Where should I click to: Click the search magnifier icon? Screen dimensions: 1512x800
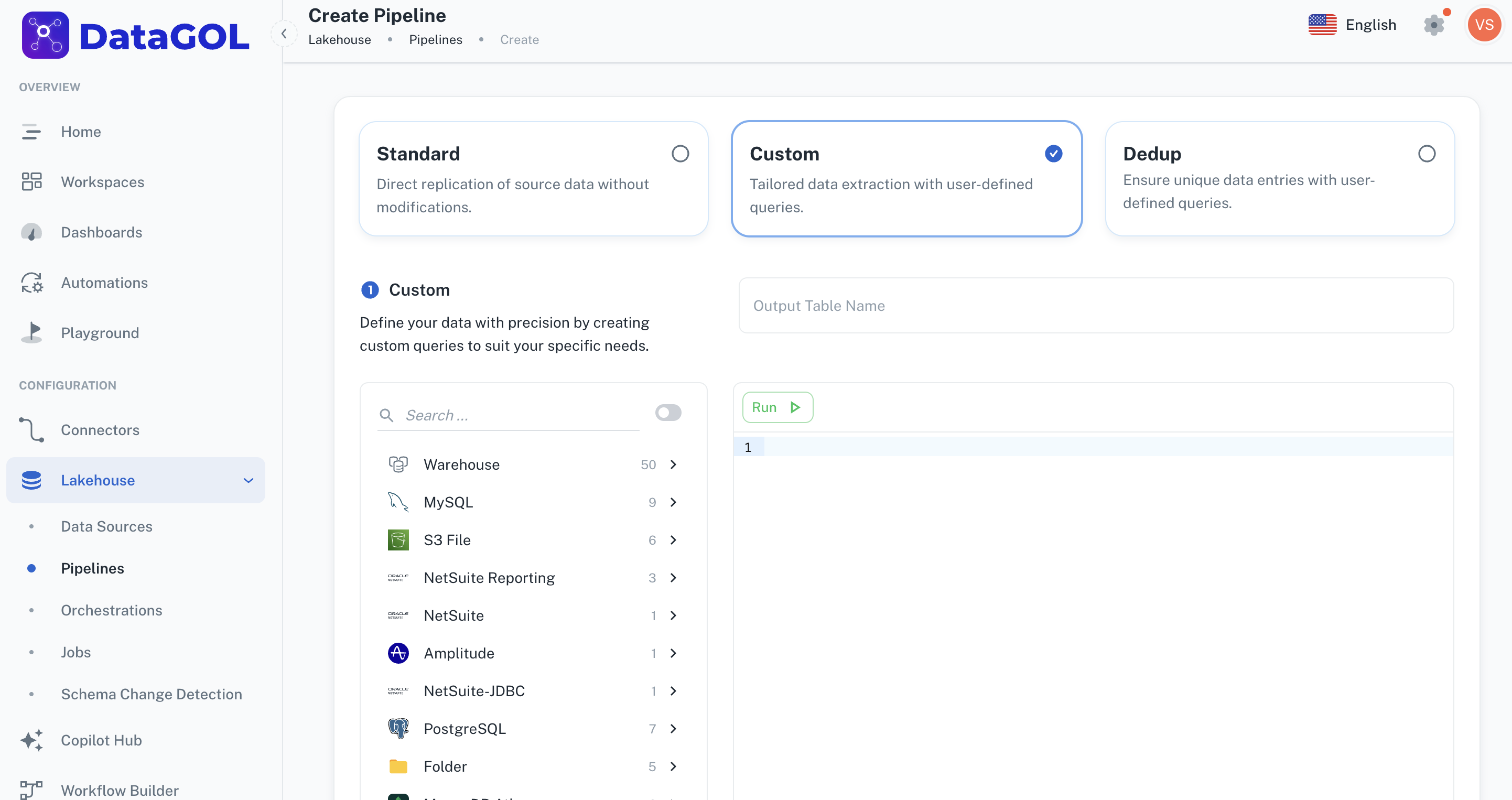[x=386, y=415]
